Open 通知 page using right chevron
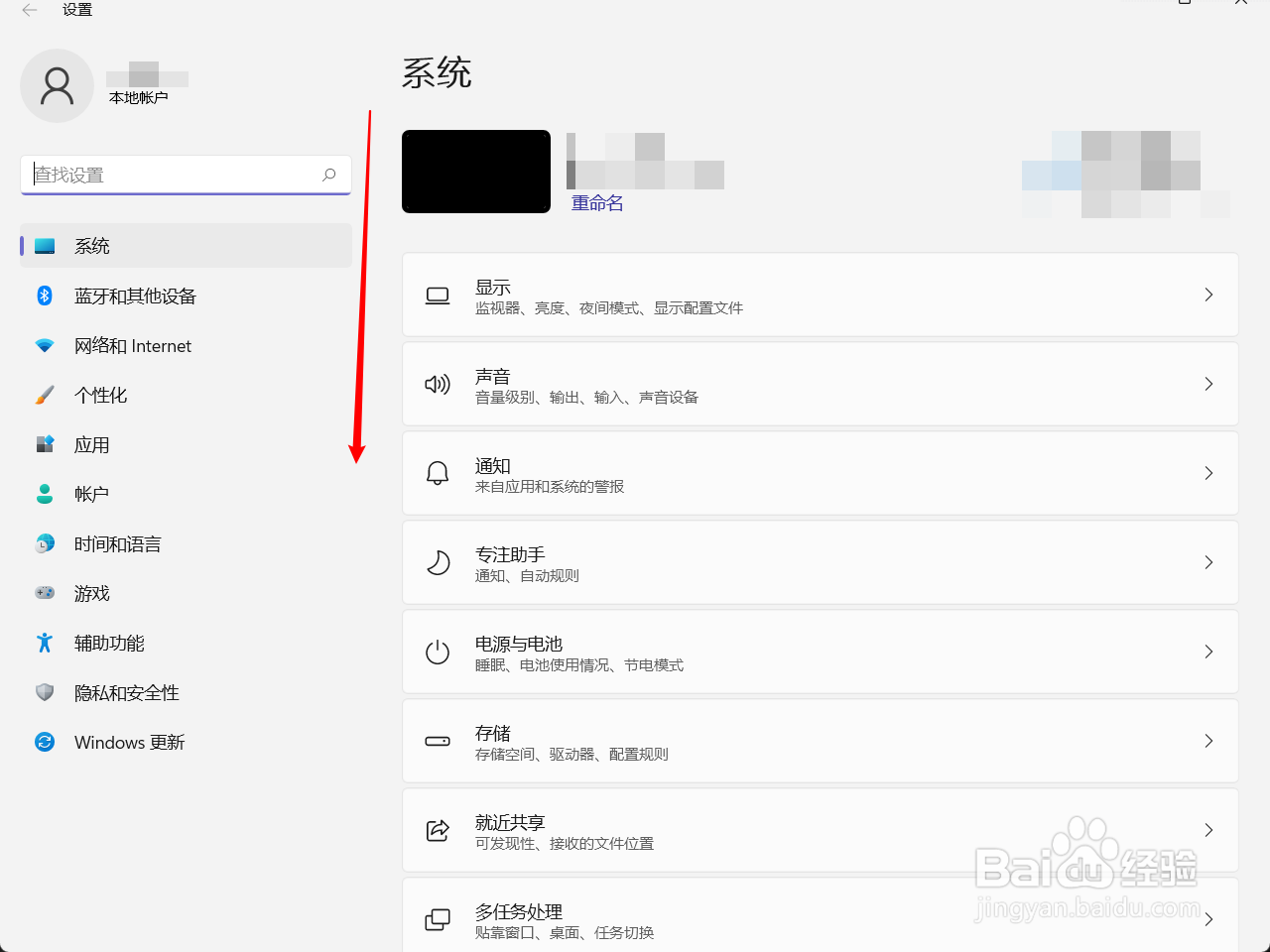This screenshot has width=1270, height=952. pos(1208,473)
